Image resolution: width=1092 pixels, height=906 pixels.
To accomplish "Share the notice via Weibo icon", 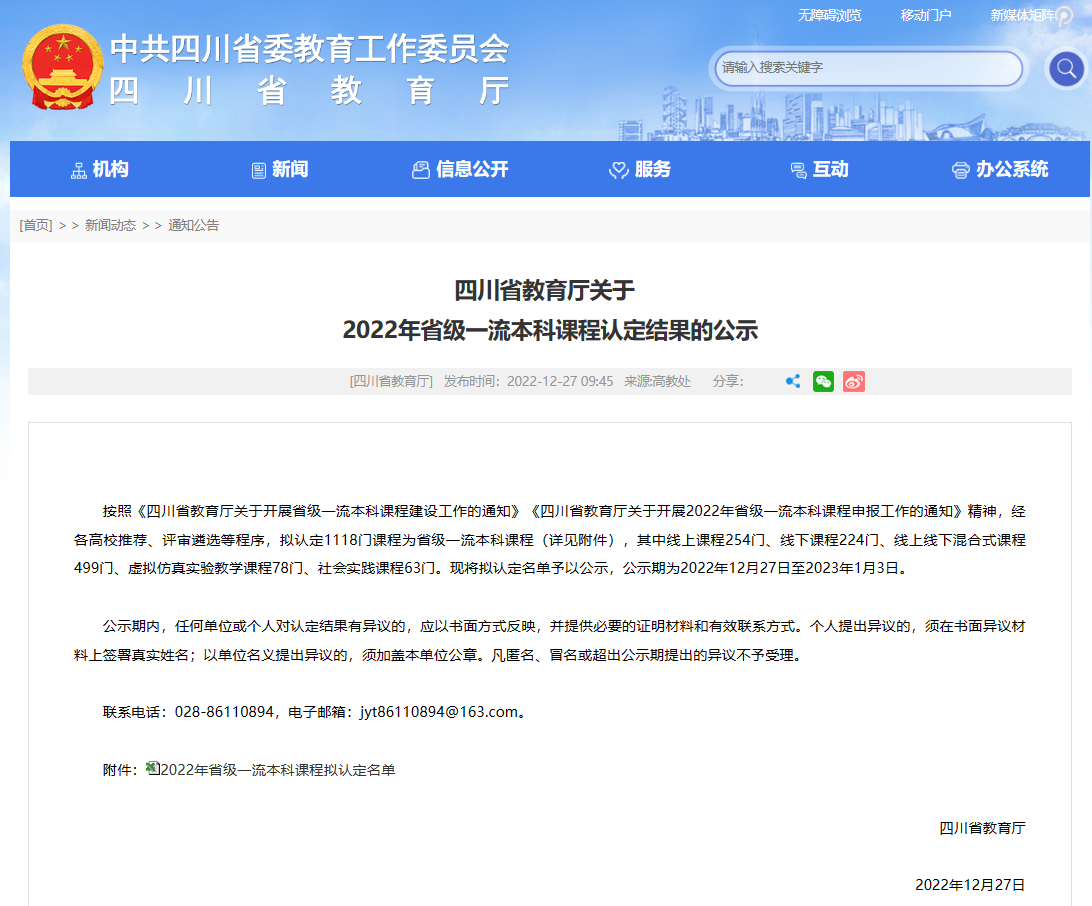I will 853,381.
